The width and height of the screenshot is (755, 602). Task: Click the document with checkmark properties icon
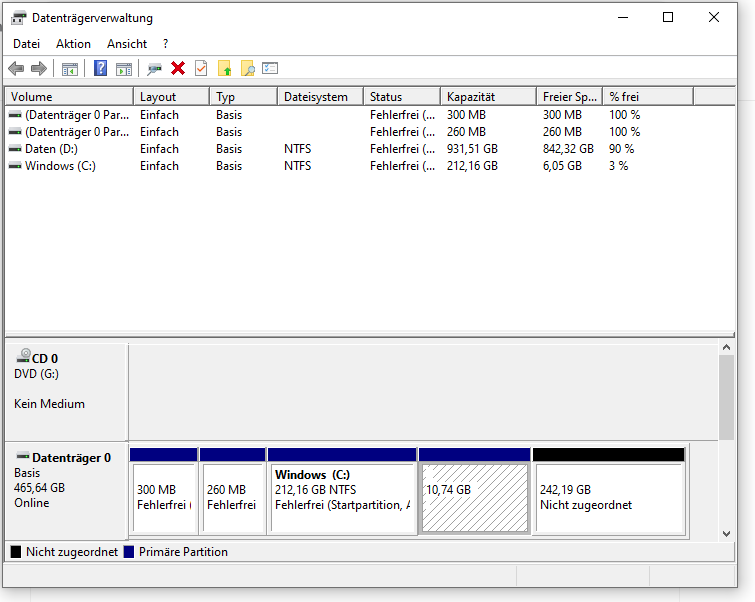pyautogui.click(x=201, y=68)
